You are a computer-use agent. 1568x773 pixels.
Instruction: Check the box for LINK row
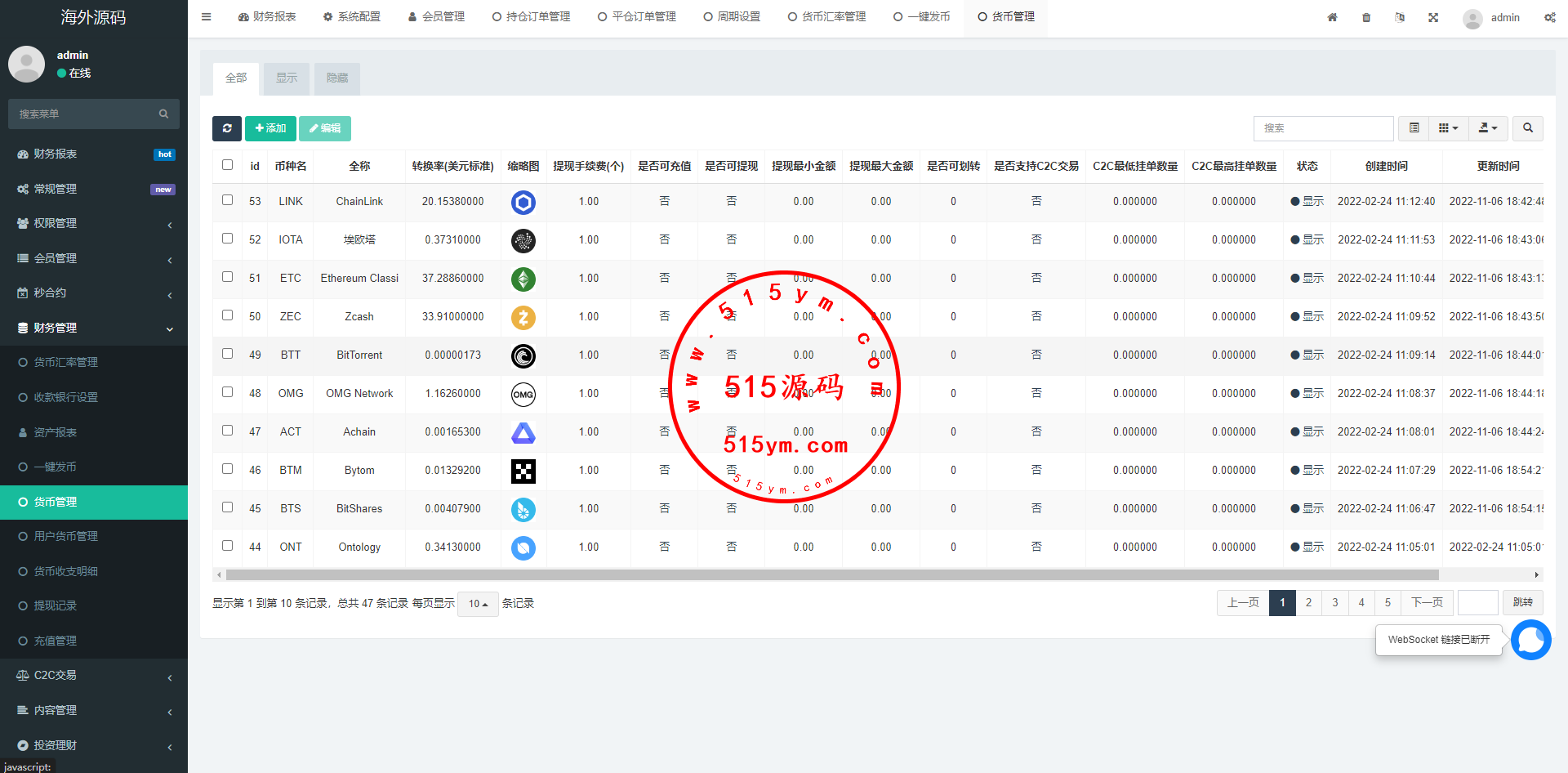click(x=228, y=200)
